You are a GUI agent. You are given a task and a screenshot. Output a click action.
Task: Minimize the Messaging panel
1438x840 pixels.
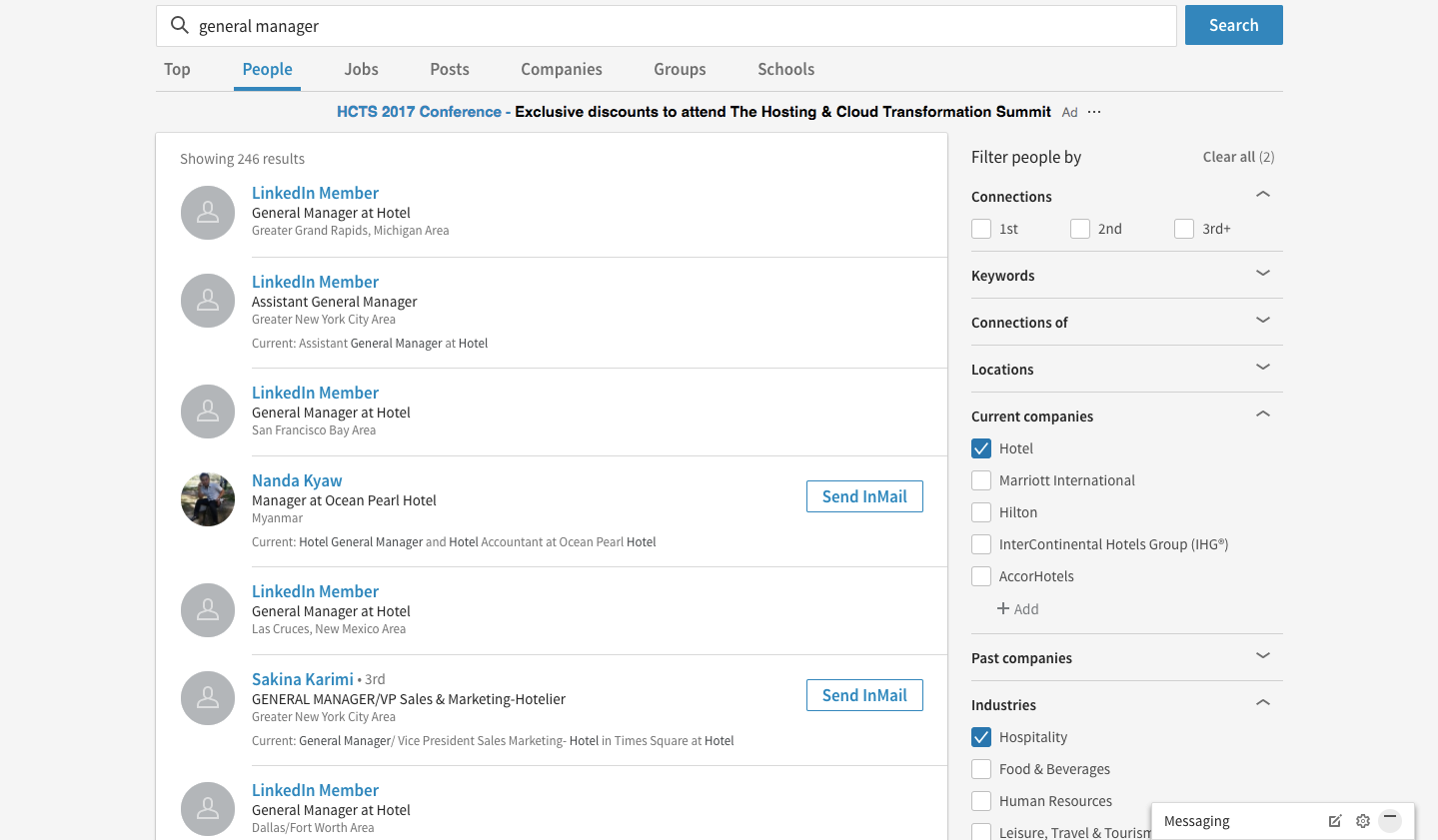pyautogui.click(x=1390, y=820)
